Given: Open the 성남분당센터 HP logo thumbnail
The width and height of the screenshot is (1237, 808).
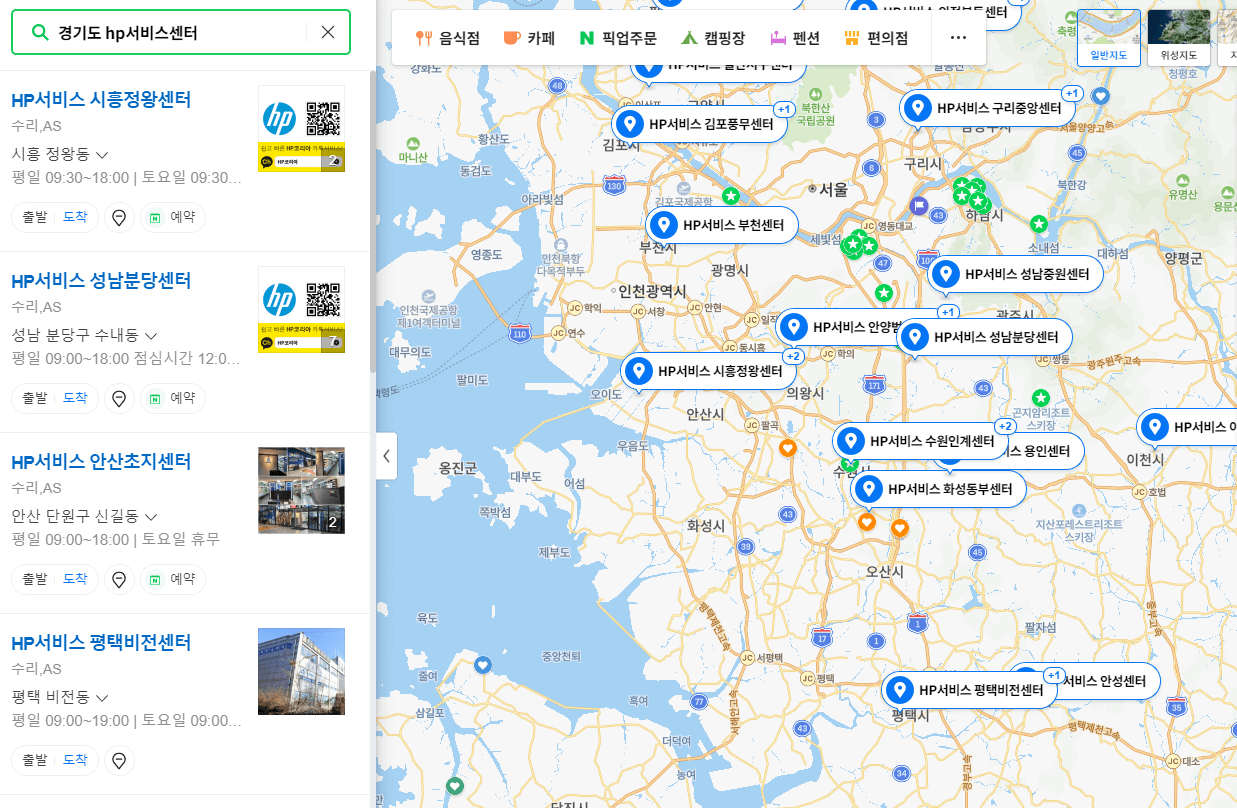Looking at the screenshot, I should coord(301,309).
